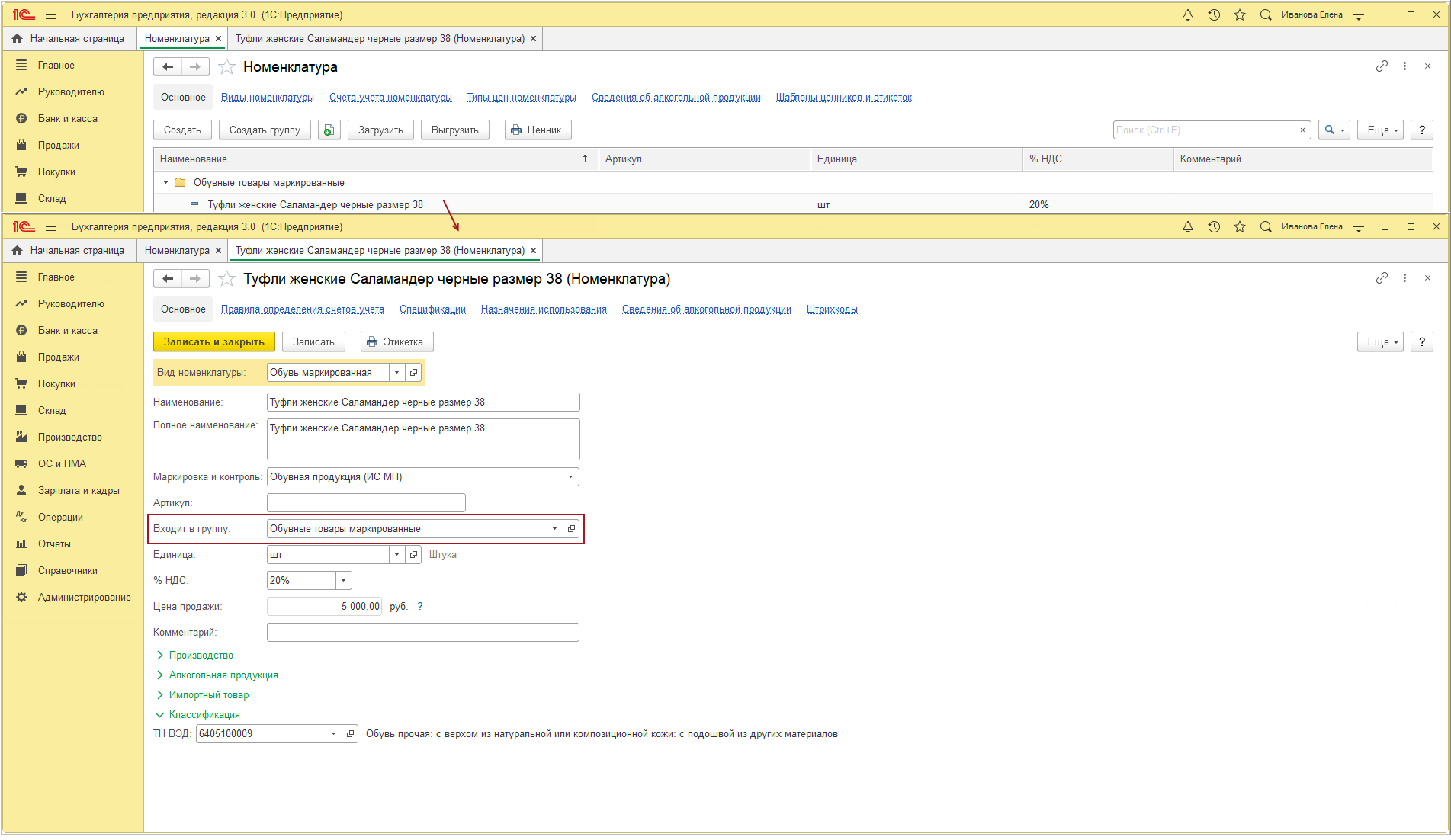Open Еще menu in item card

1380,341
